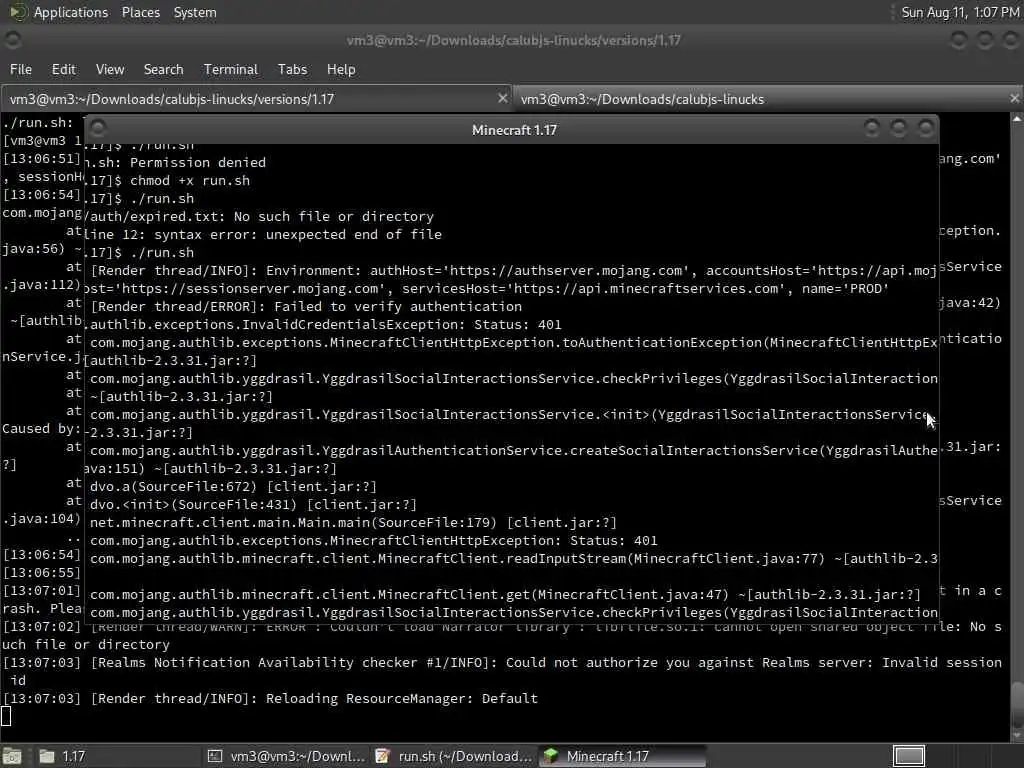
Task: Open the terminal View menu
Action: click(110, 69)
